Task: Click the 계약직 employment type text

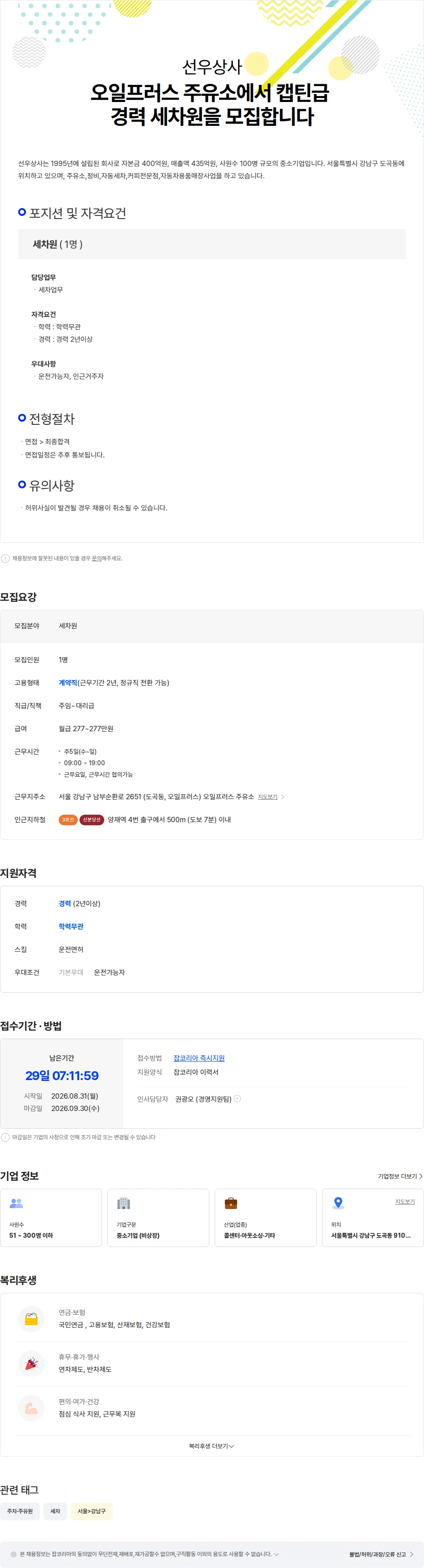Action: point(68,683)
